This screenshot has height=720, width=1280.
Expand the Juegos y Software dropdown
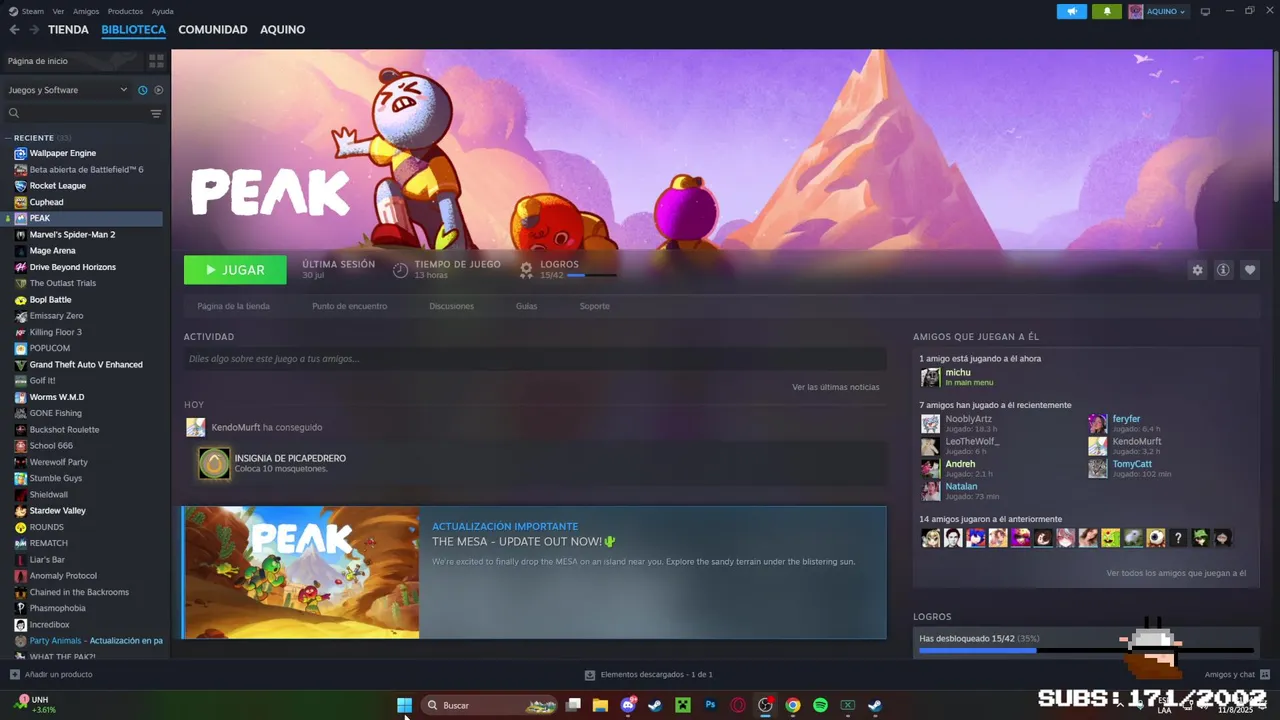67,90
